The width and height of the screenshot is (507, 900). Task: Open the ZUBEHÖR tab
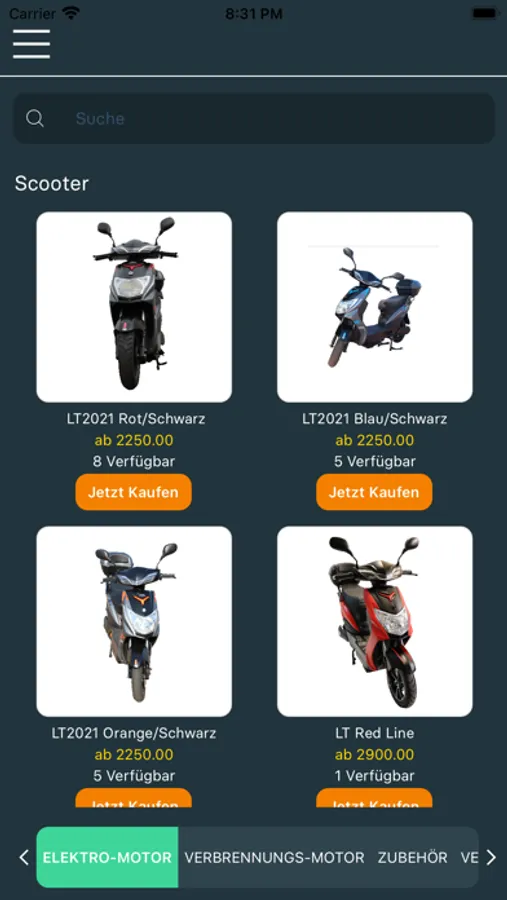[412, 858]
